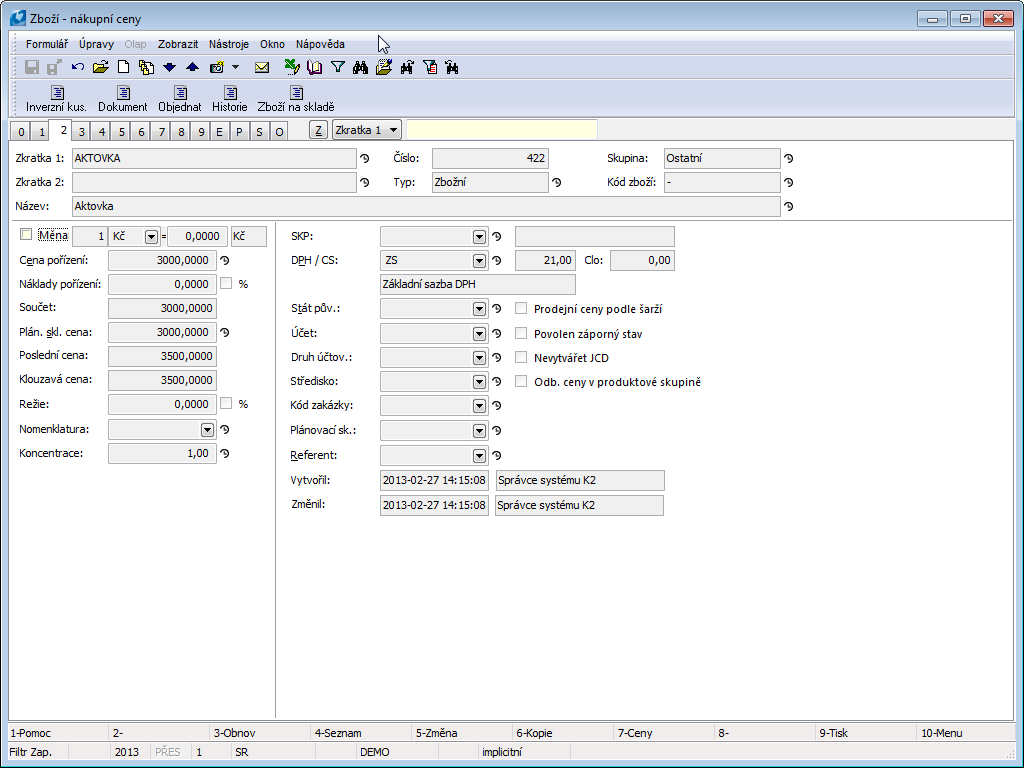Expand the Středisko combo box

pos(479,381)
